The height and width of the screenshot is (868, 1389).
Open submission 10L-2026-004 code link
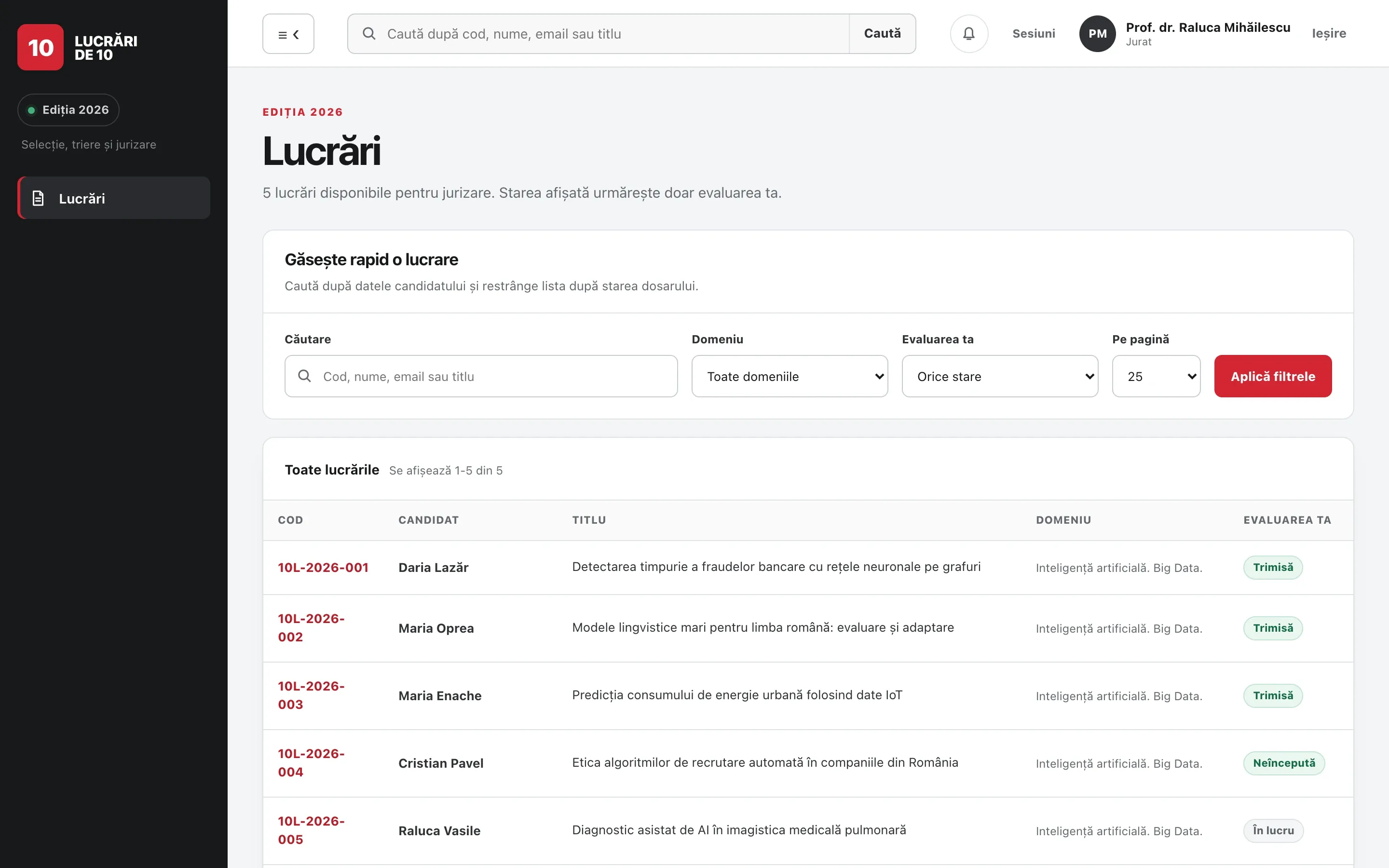click(311, 763)
